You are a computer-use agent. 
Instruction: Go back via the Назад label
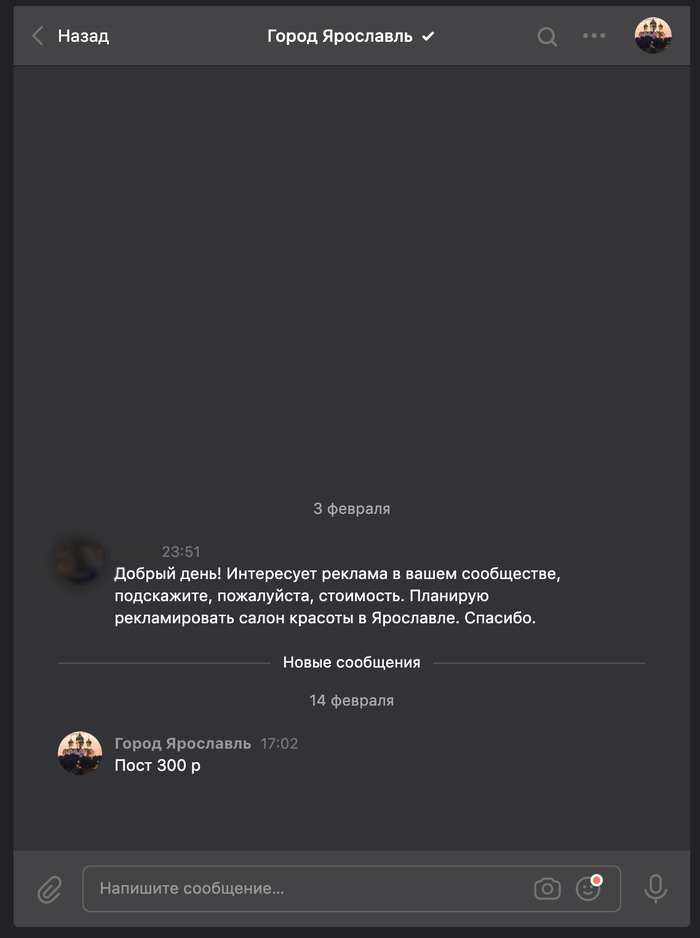click(83, 36)
